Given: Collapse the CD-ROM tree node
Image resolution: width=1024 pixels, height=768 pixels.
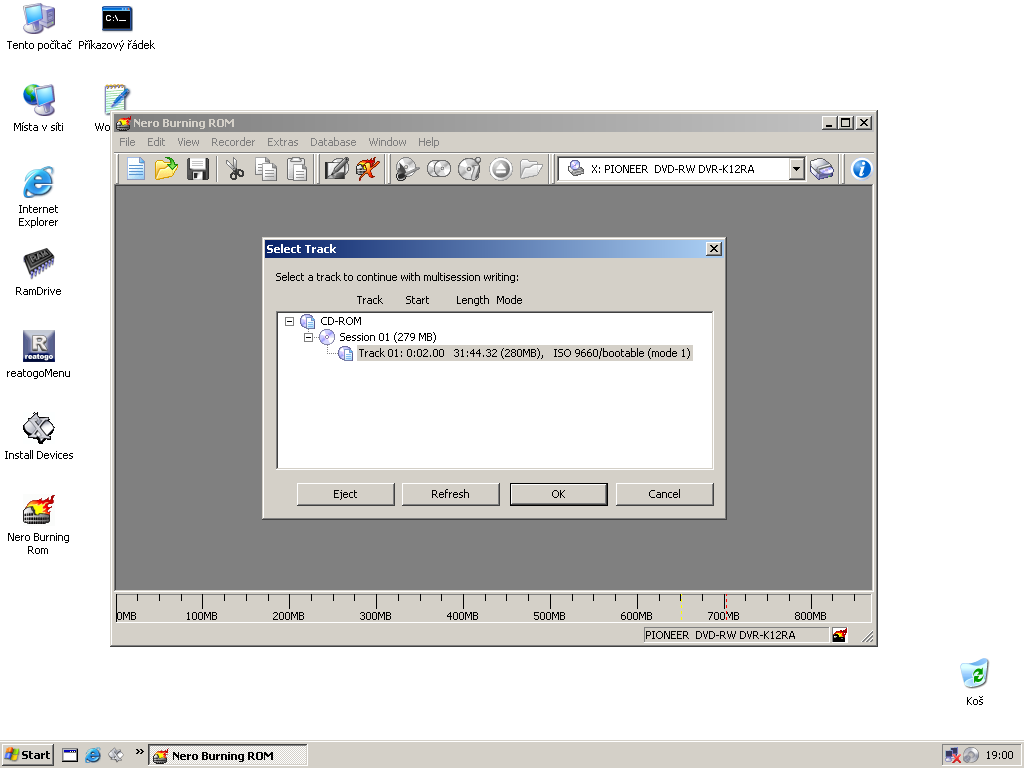Looking at the screenshot, I should click(x=289, y=321).
